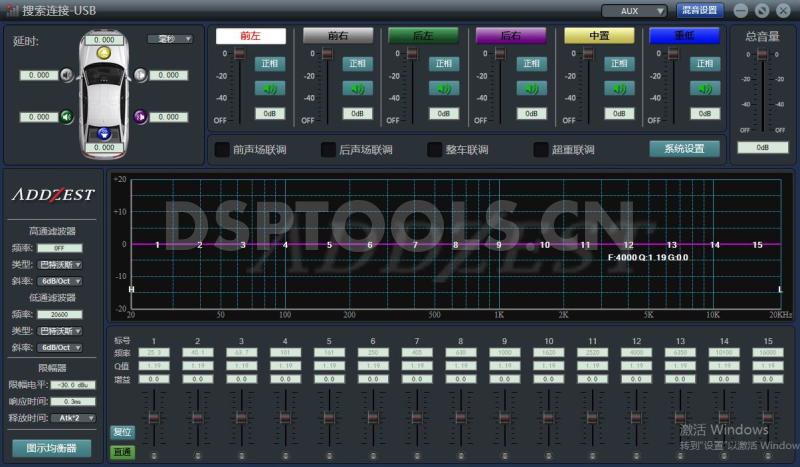Click the 总音量 master volume slider handle
The image size is (800, 467).
pos(763,54)
